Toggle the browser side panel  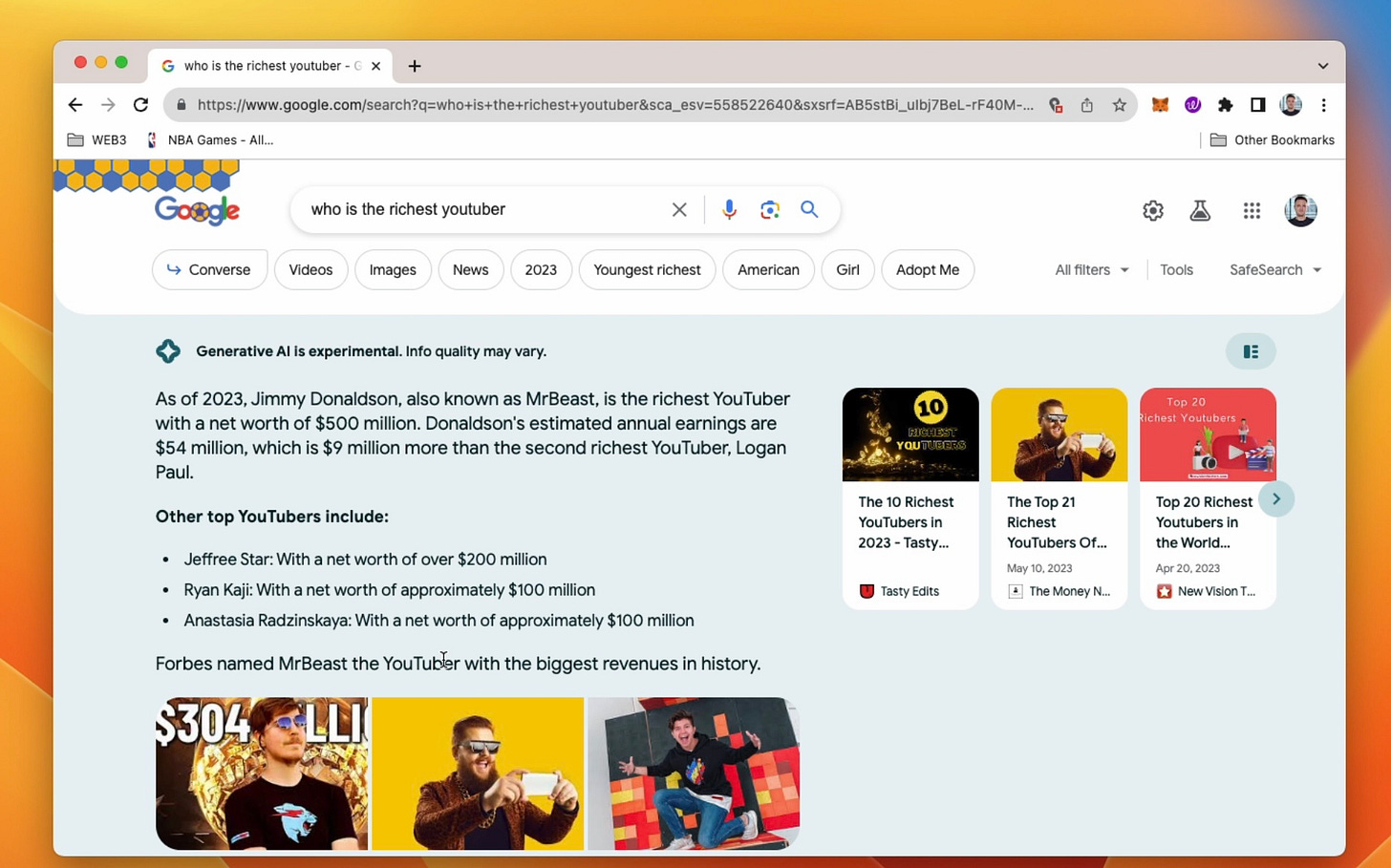click(1257, 105)
